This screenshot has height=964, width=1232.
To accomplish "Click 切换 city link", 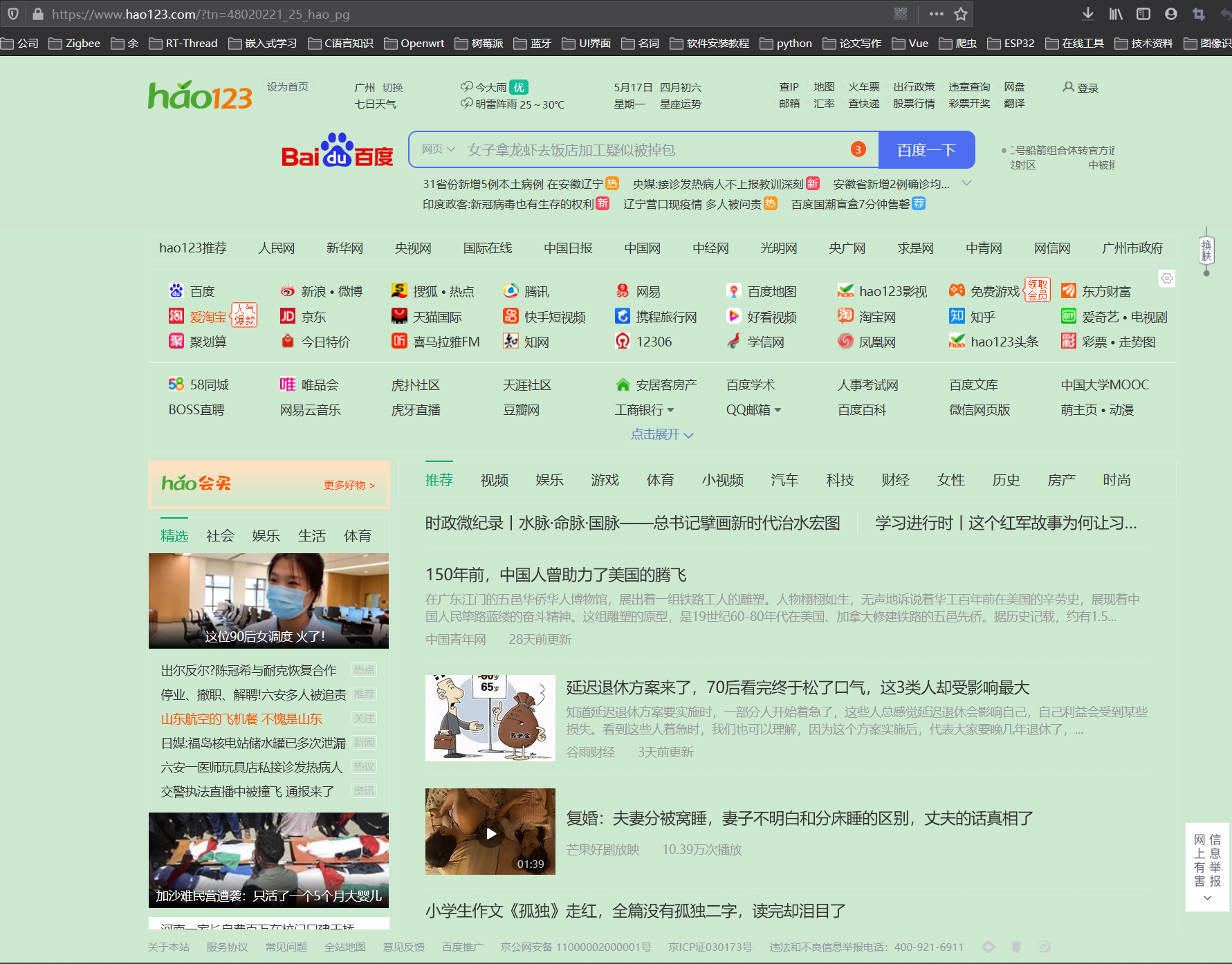I will click(x=392, y=87).
